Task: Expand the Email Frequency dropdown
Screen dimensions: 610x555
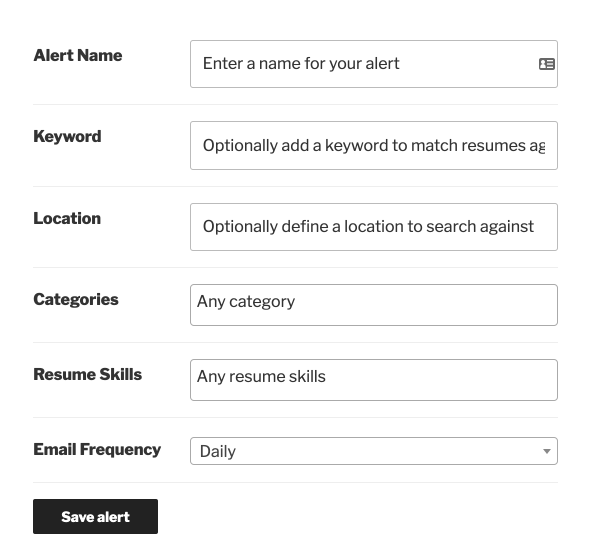Action: (x=374, y=451)
